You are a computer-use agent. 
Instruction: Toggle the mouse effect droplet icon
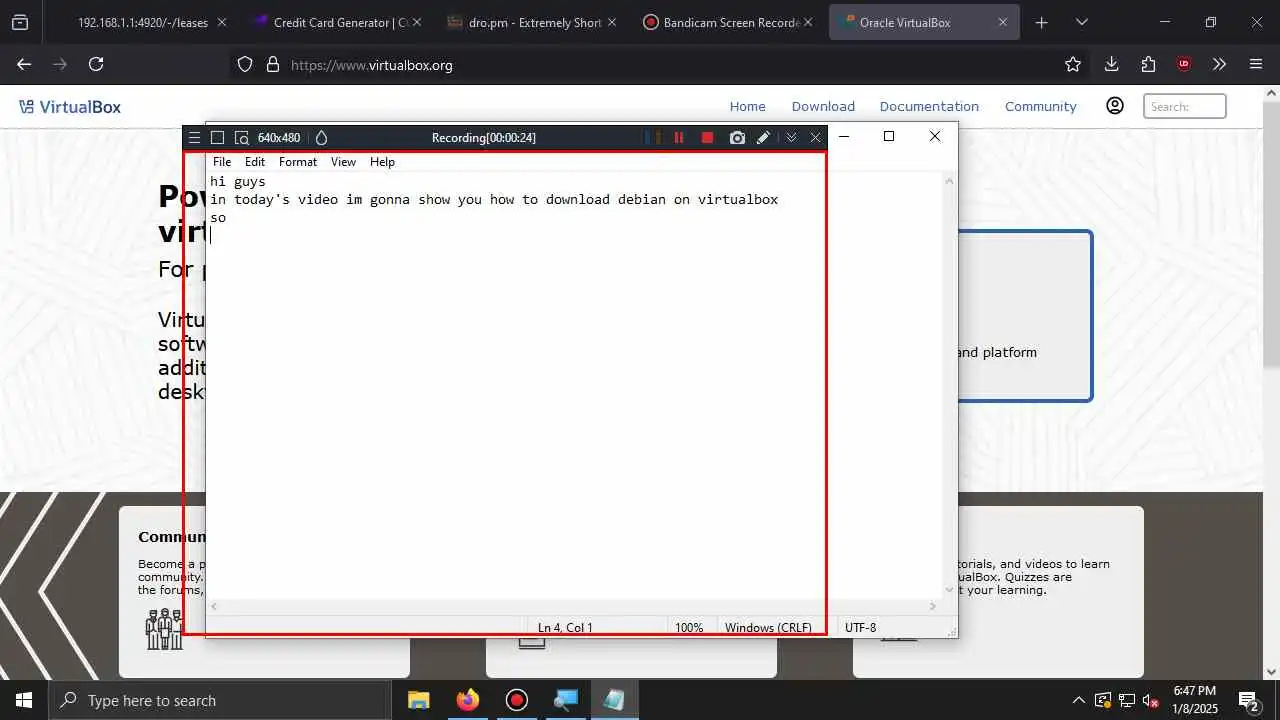click(x=321, y=138)
